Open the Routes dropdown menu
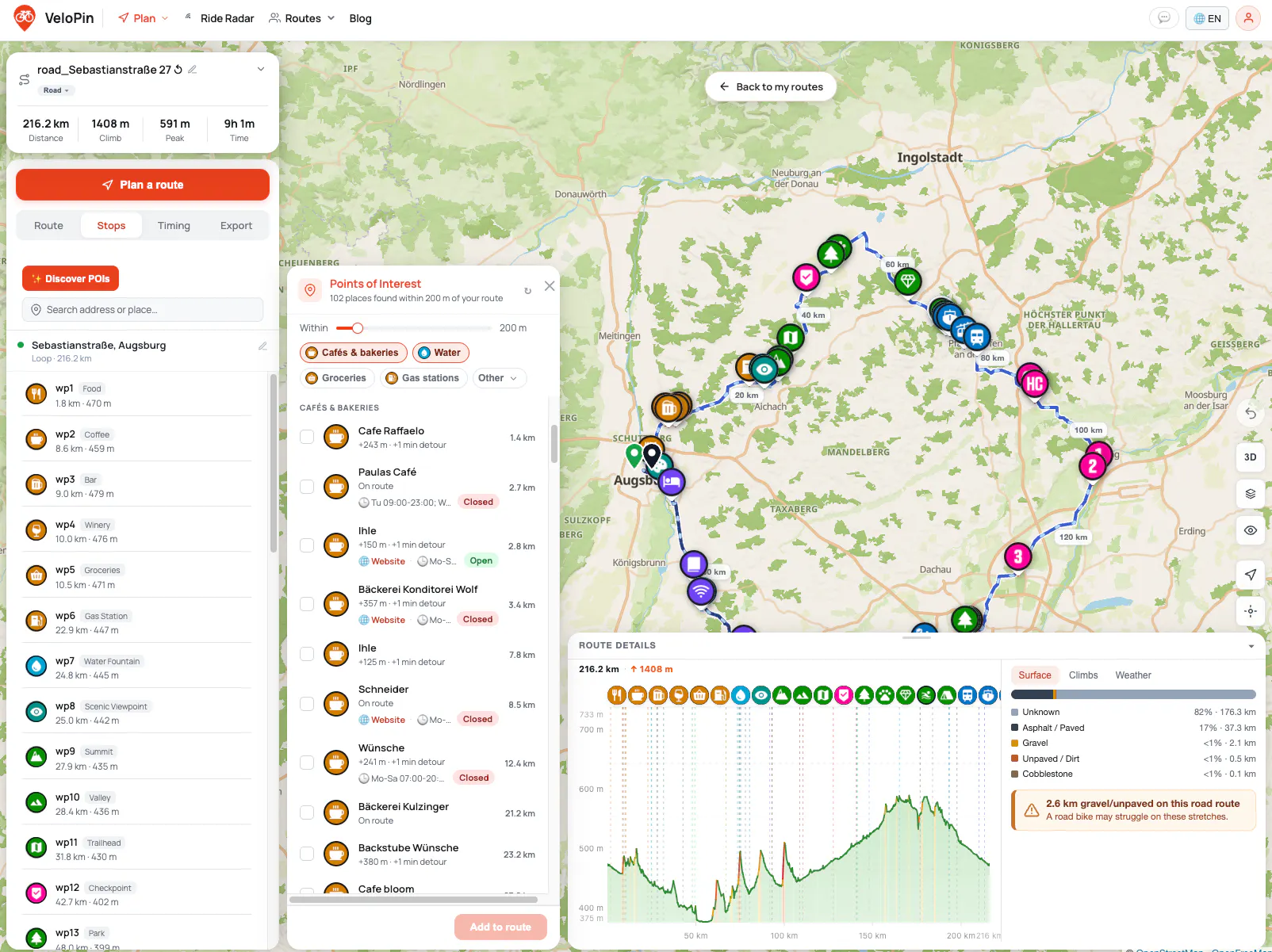The width and height of the screenshot is (1272, 952). pyautogui.click(x=302, y=18)
